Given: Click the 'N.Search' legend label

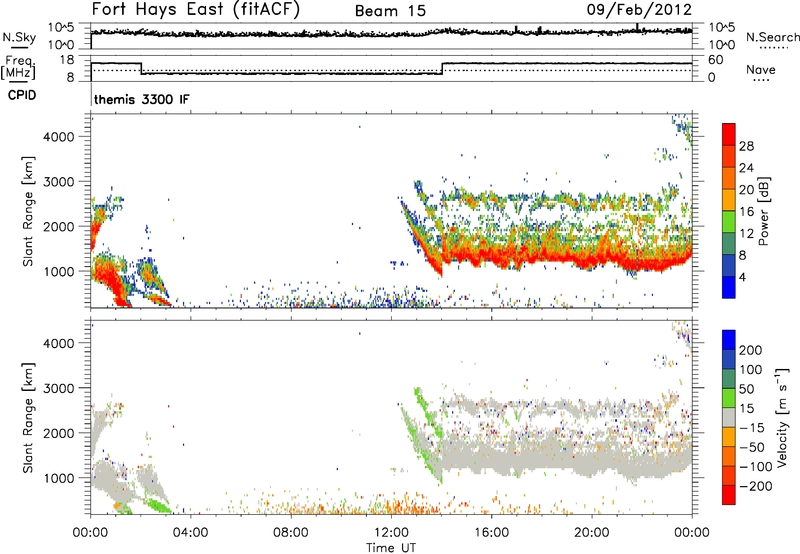Looking at the screenshot, I should click(772, 37).
